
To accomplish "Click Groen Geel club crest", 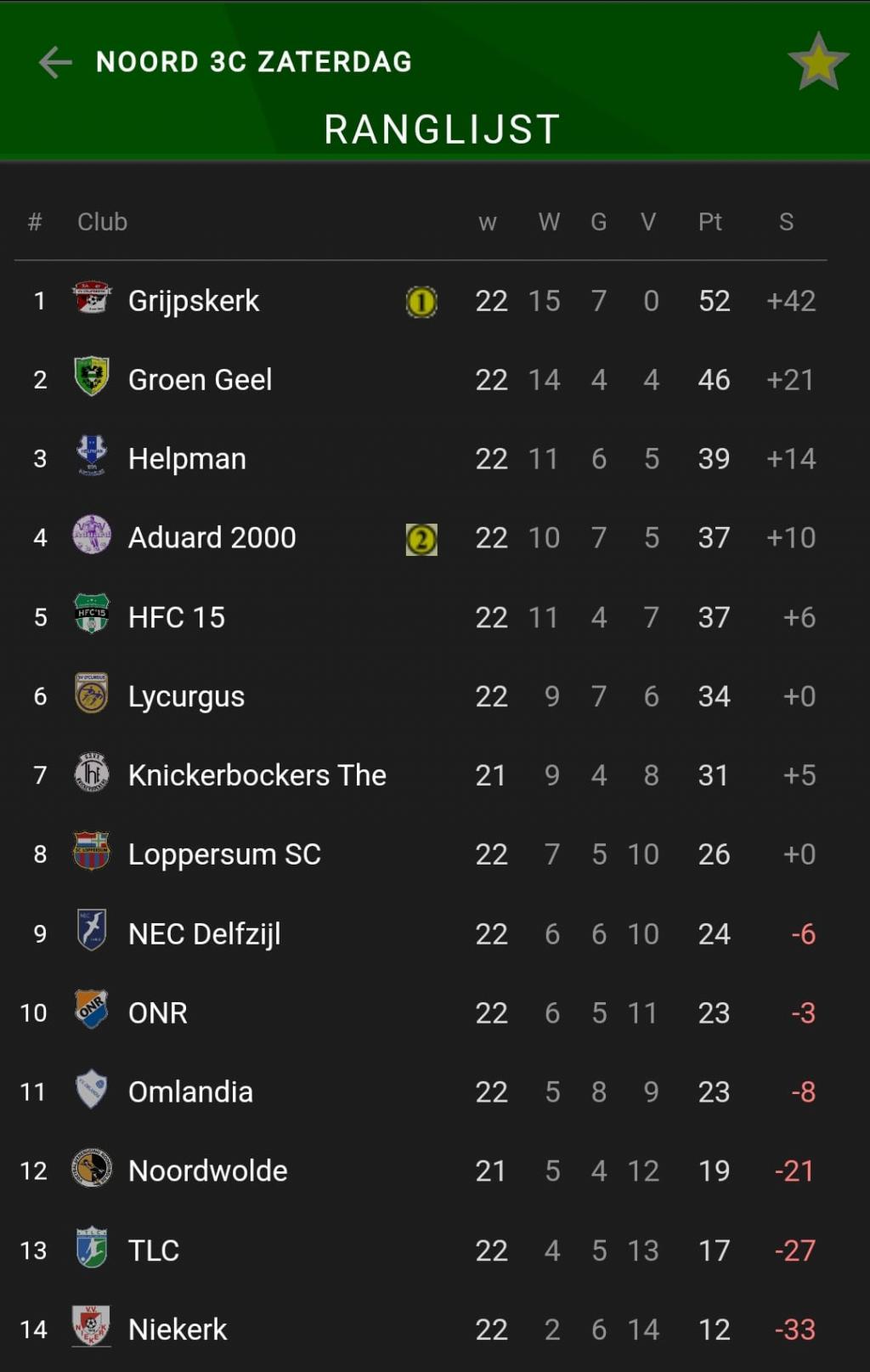I will click(91, 377).
